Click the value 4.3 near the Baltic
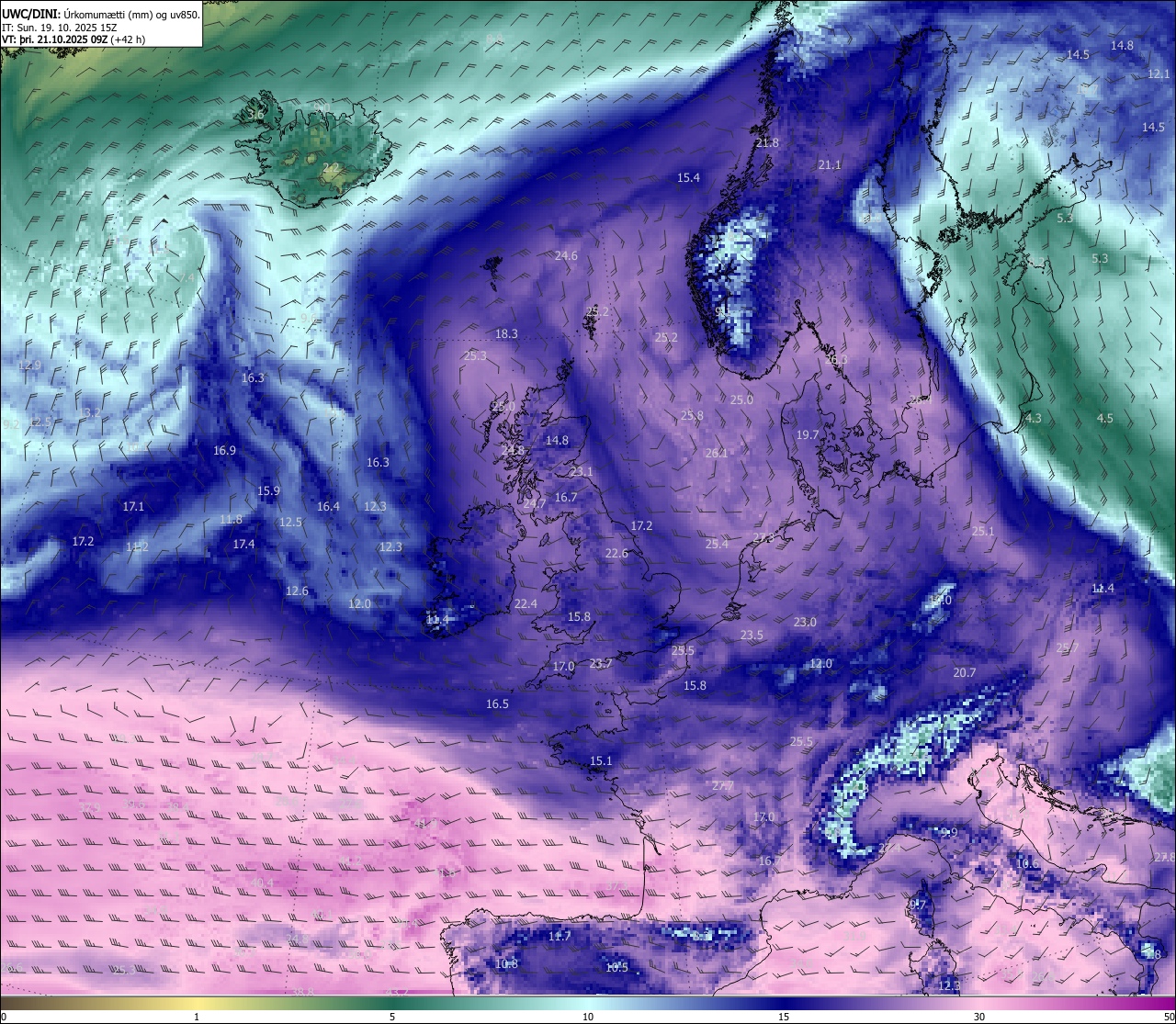Screen dimensions: 1176x1024 [x=1034, y=418]
